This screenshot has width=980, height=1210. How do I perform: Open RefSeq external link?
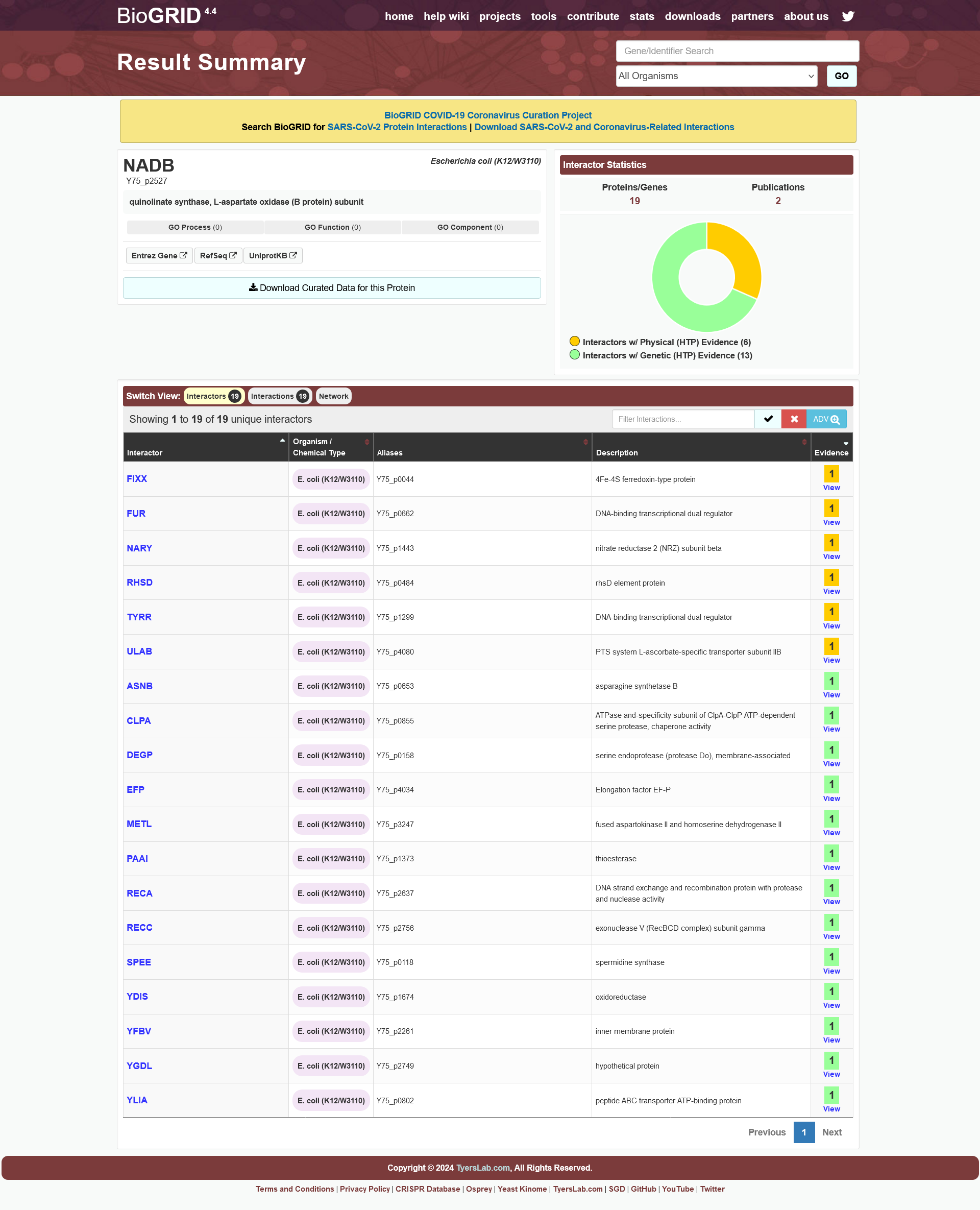tap(218, 256)
